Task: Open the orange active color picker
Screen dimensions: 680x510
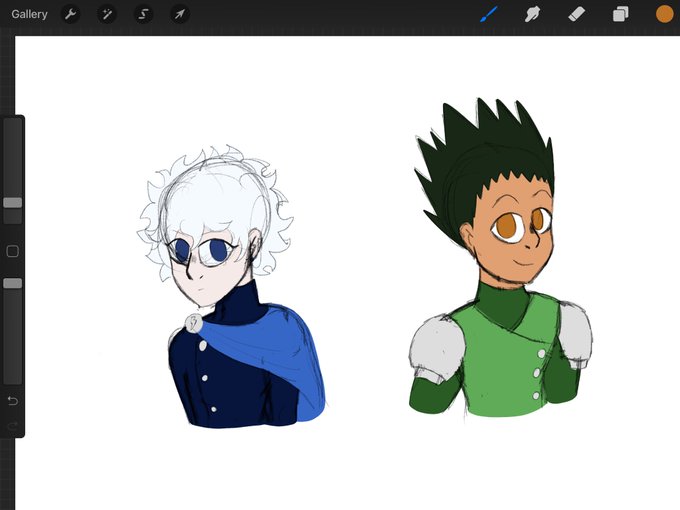Action: click(x=664, y=14)
